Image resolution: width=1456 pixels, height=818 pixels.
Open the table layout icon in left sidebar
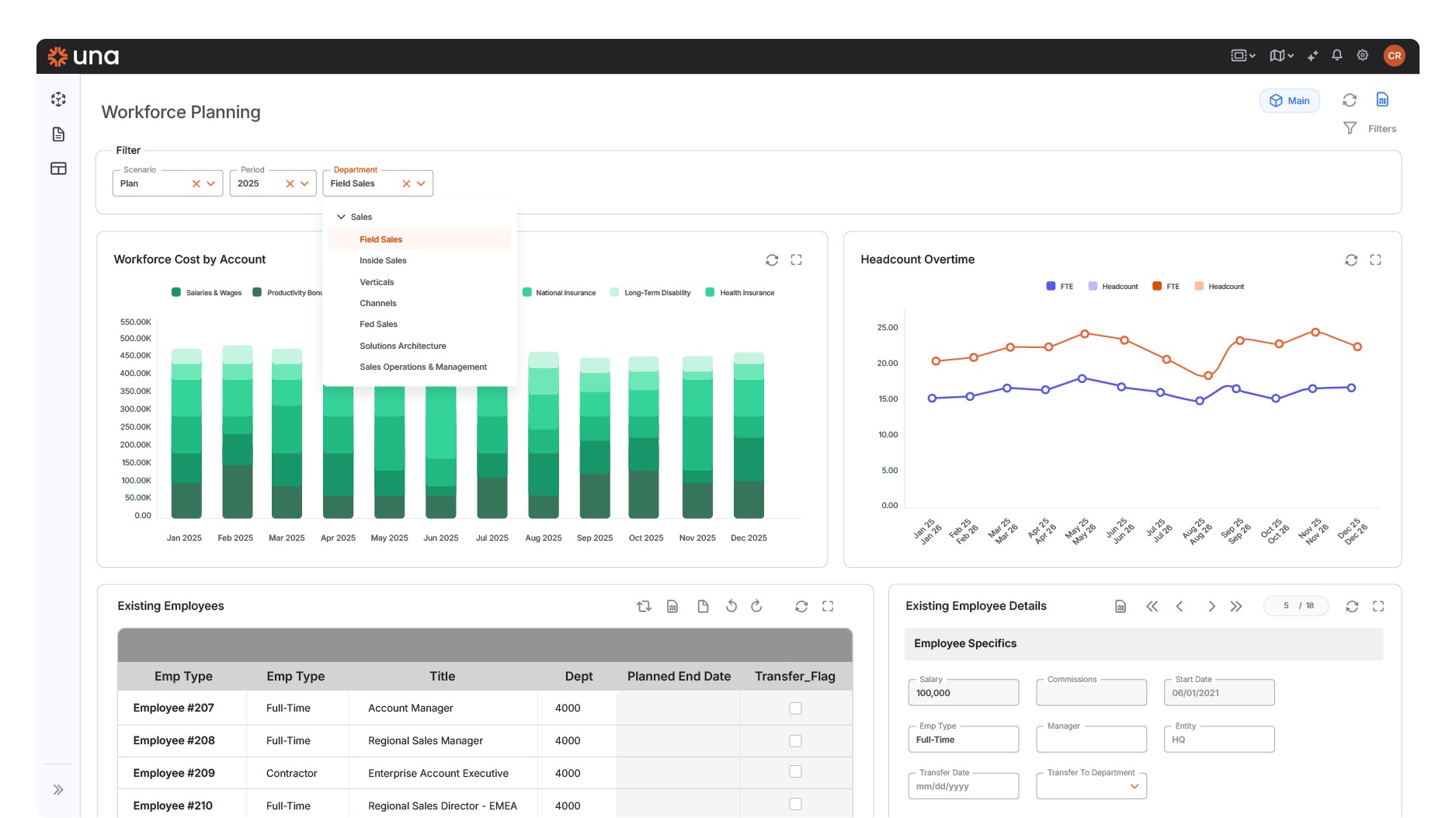[x=58, y=169]
